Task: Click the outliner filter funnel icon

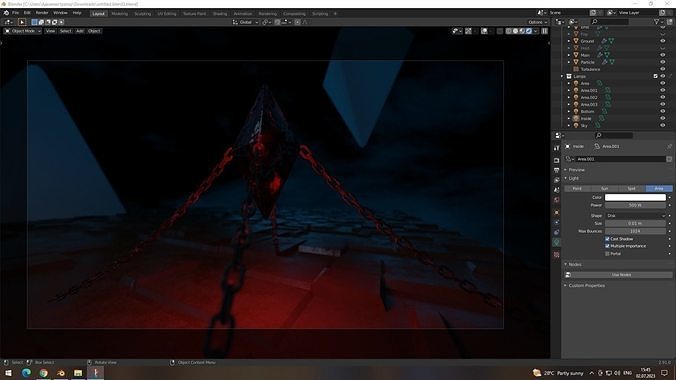Action: [657, 22]
